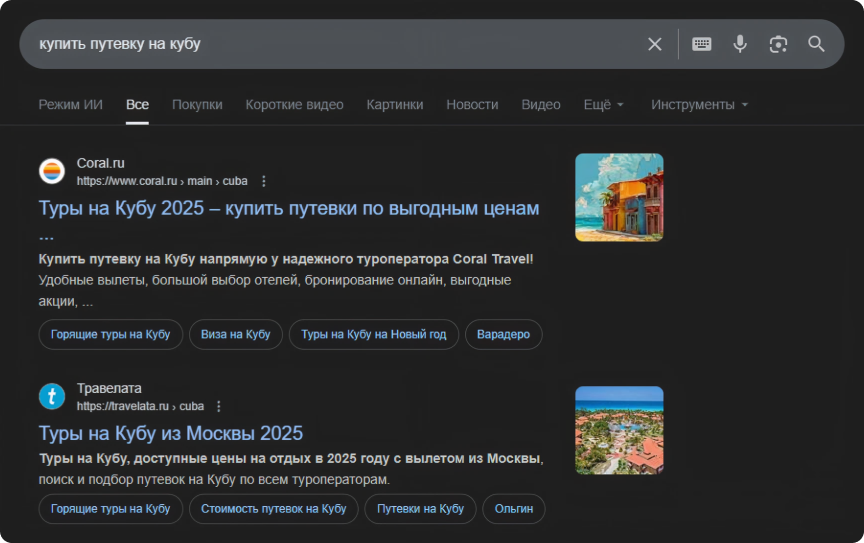Open three-dot menu for Coral.ru result

[x=264, y=181]
